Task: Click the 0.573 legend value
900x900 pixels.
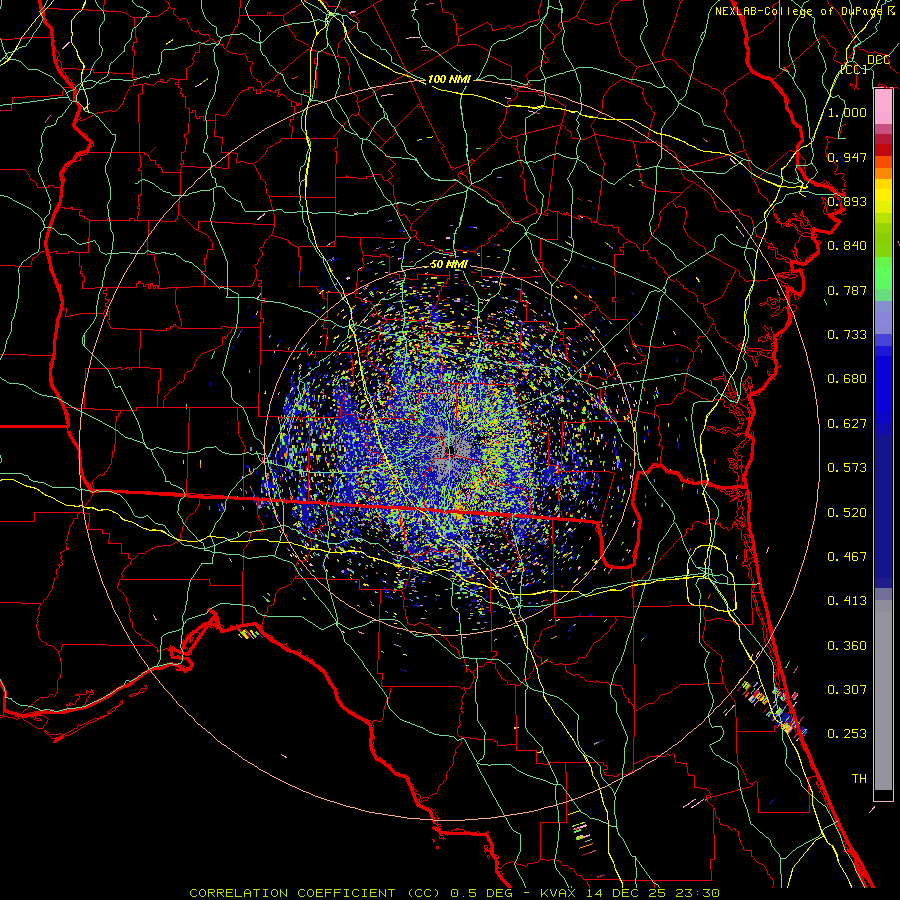Action: 847,468
